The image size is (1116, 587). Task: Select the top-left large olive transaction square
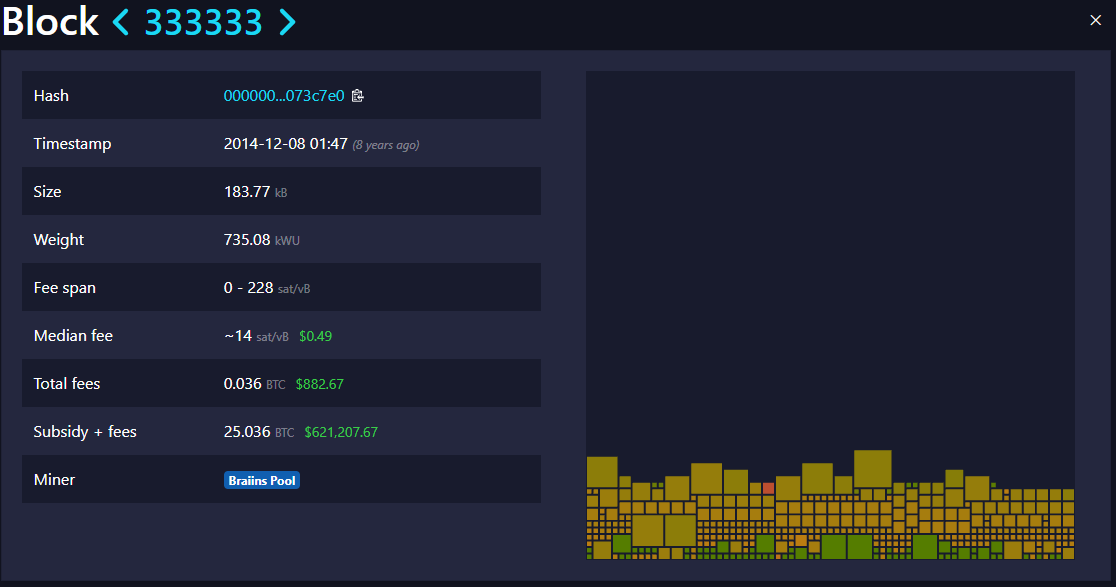coord(602,471)
